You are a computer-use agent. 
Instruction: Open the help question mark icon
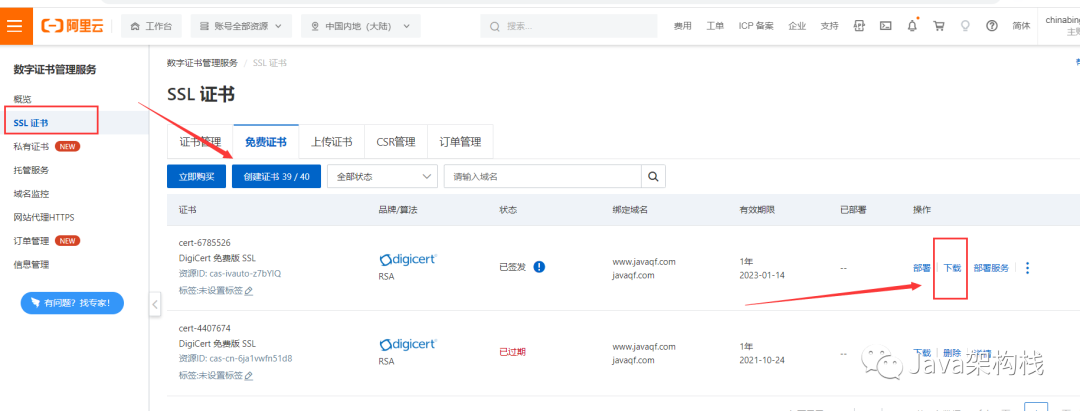pos(992,26)
